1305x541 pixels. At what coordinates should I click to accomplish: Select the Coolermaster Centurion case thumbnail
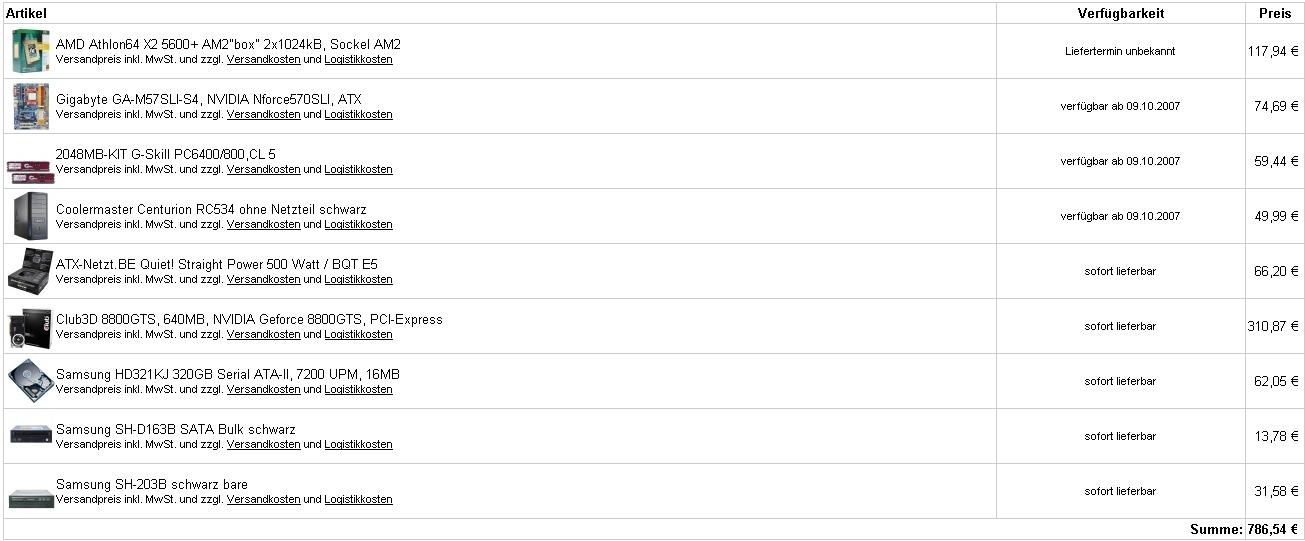point(31,215)
